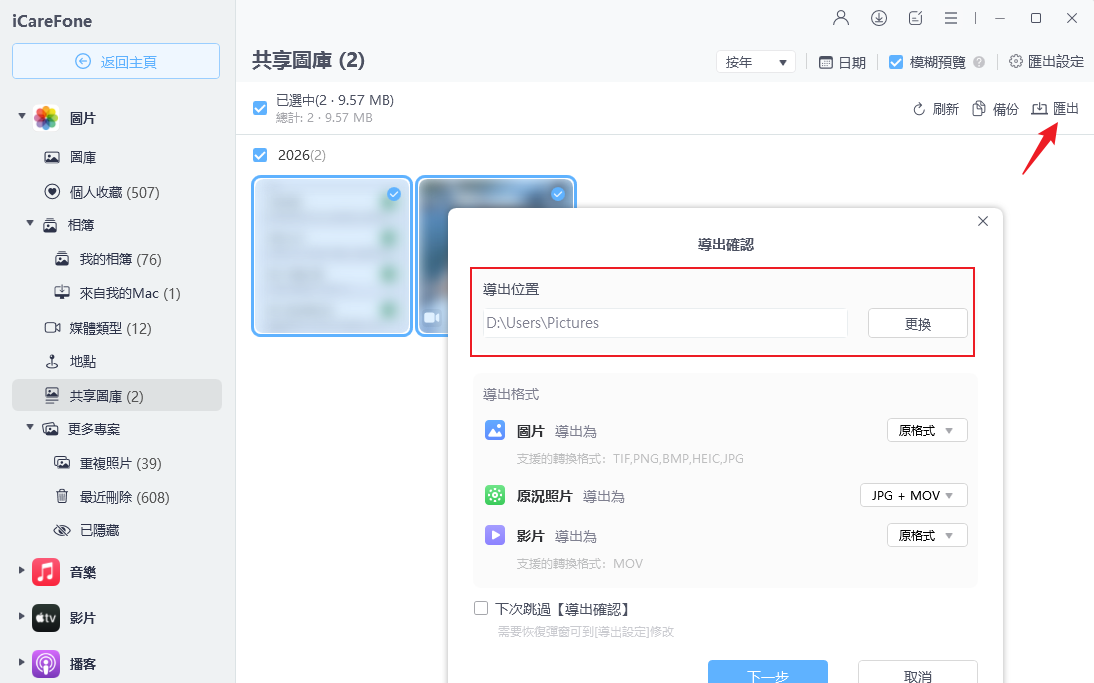Enable skip export confirmation next time
The height and width of the screenshot is (683, 1094).
point(481,607)
